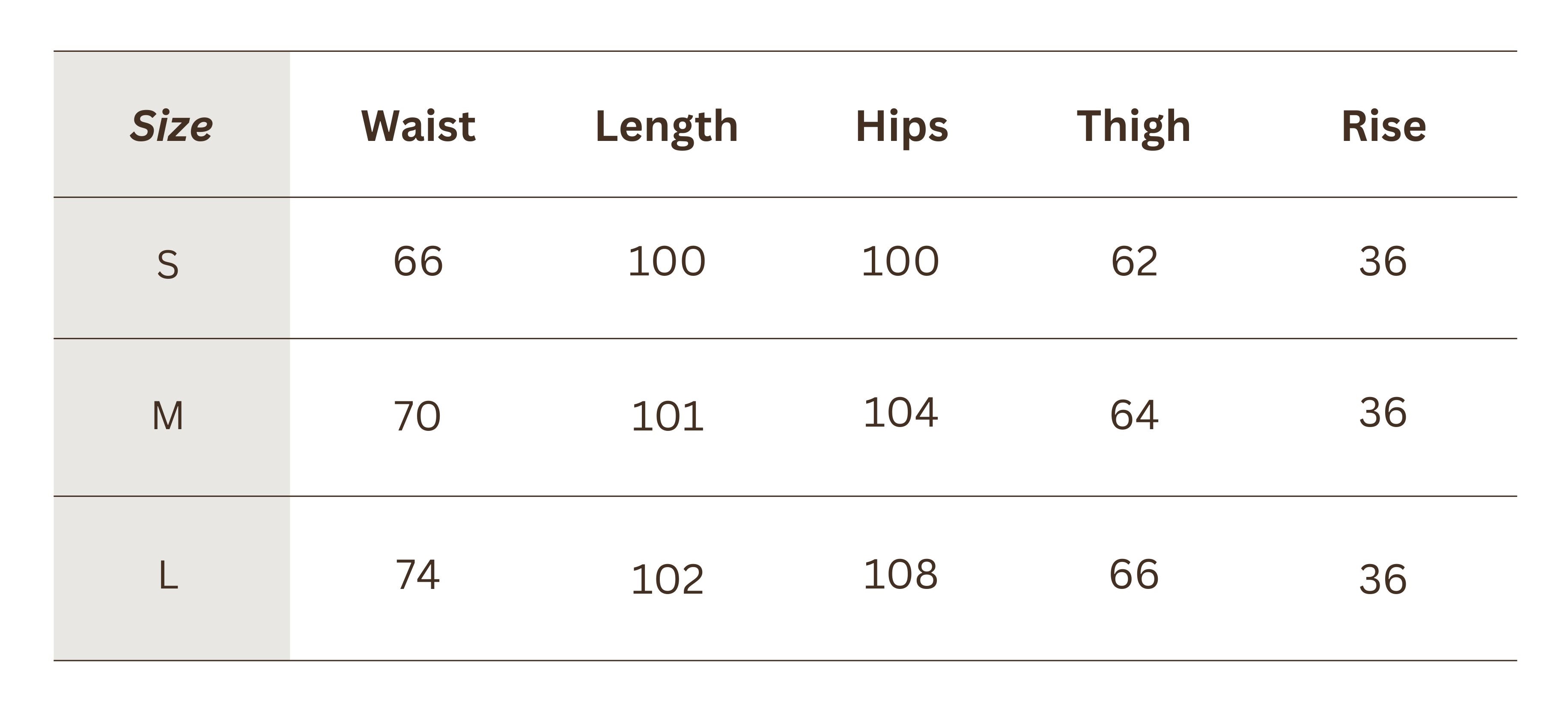Click the Size column header
1568x711 pixels.
tap(171, 126)
